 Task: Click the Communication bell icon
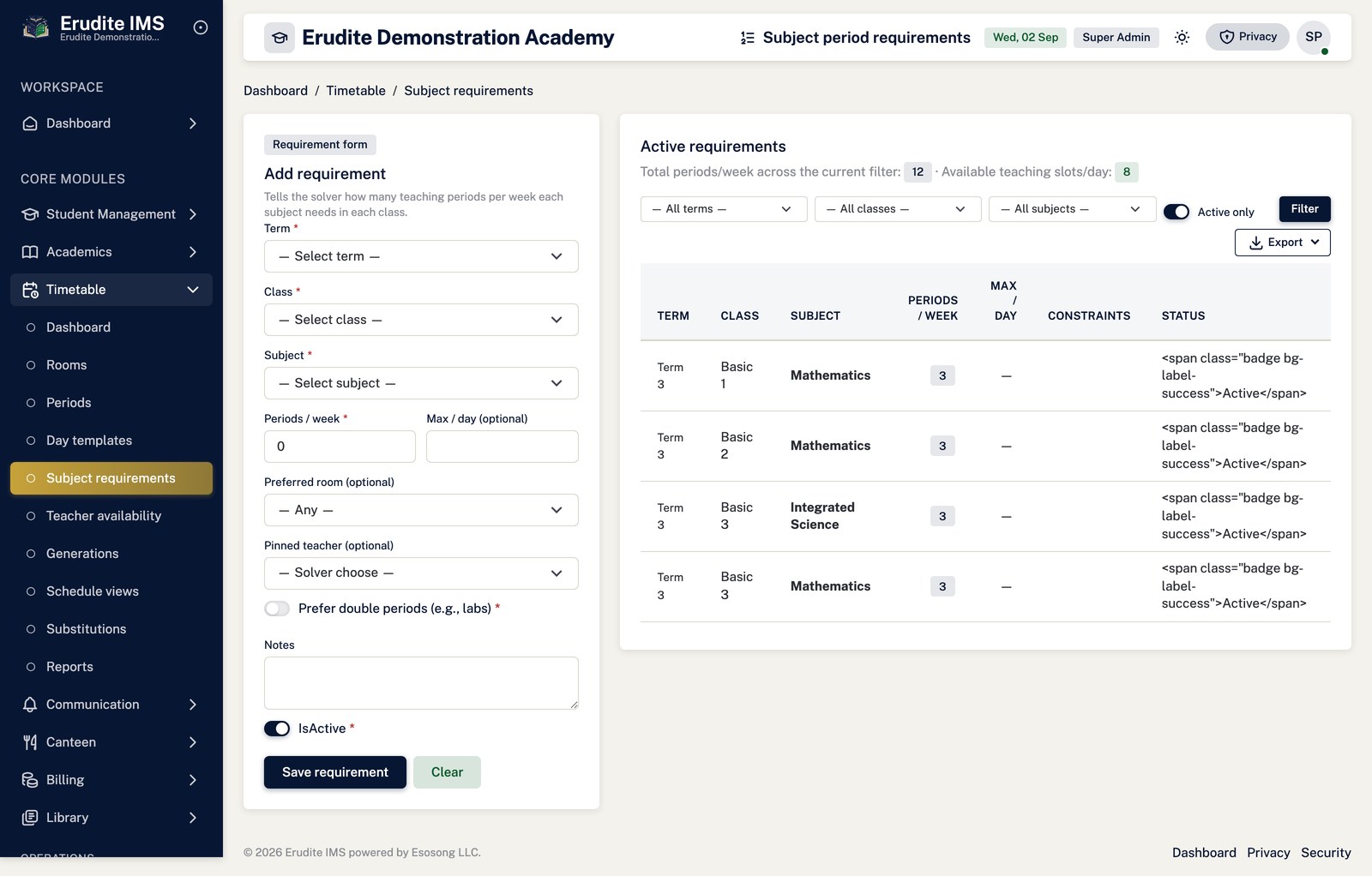tap(30, 705)
